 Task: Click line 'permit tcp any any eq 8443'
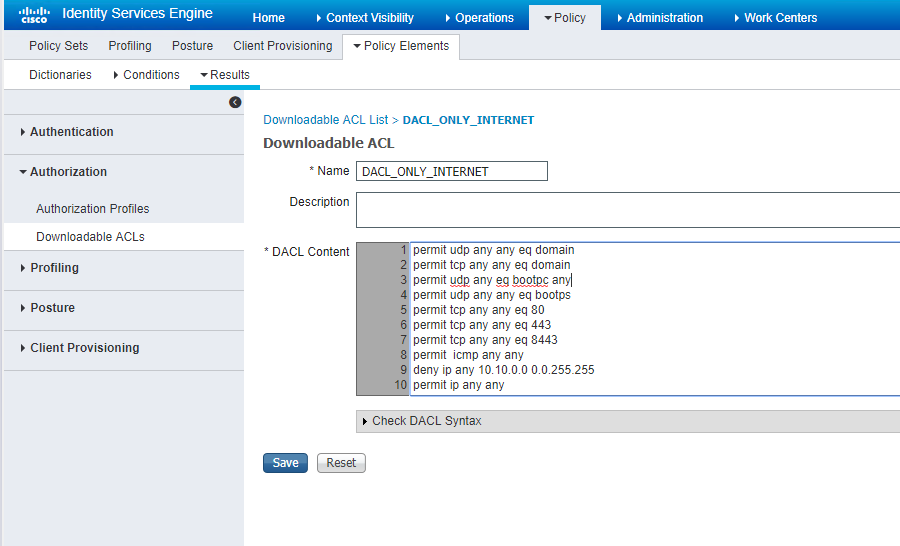485,340
